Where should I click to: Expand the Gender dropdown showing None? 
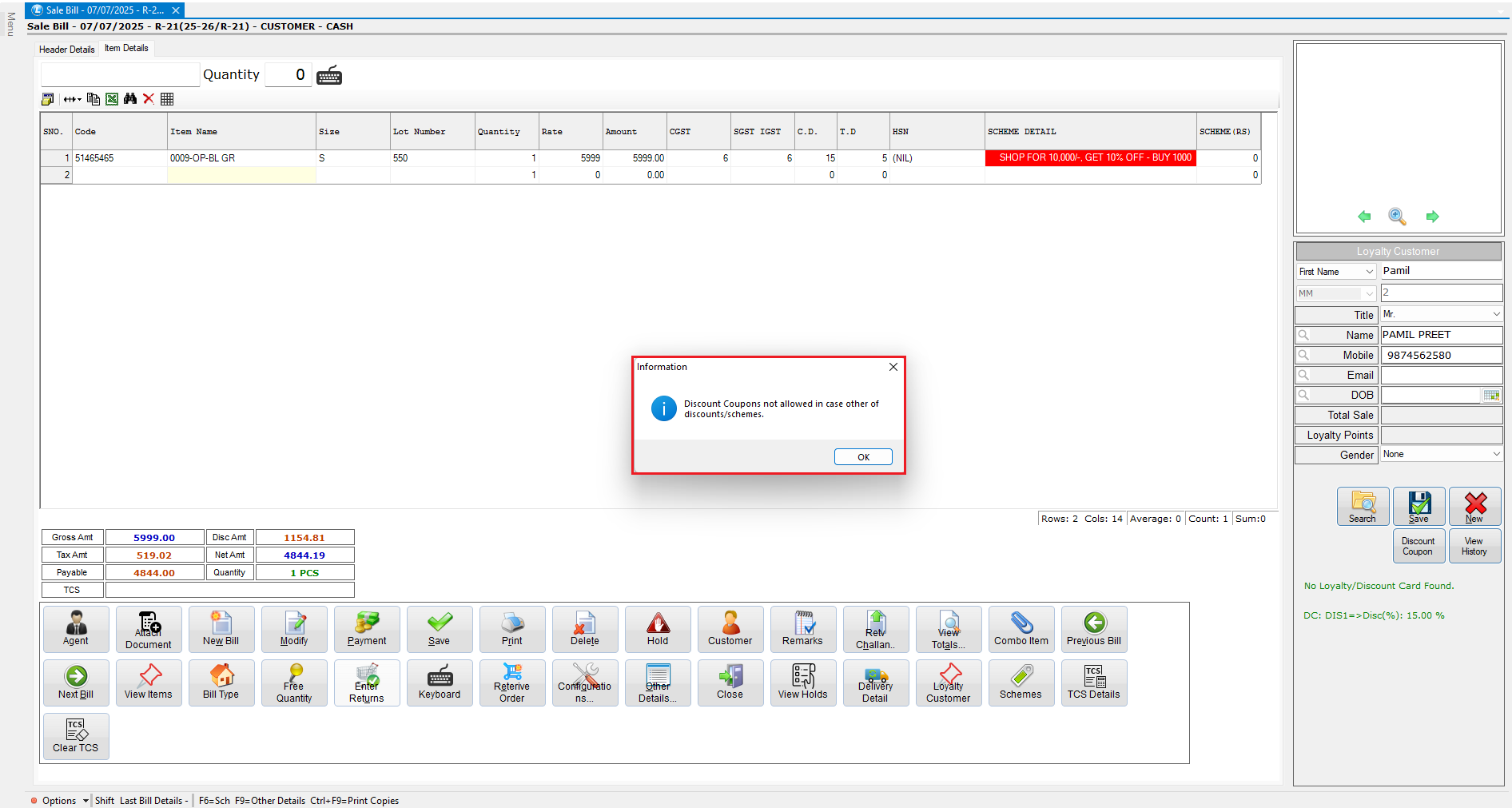pyautogui.click(x=1496, y=455)
